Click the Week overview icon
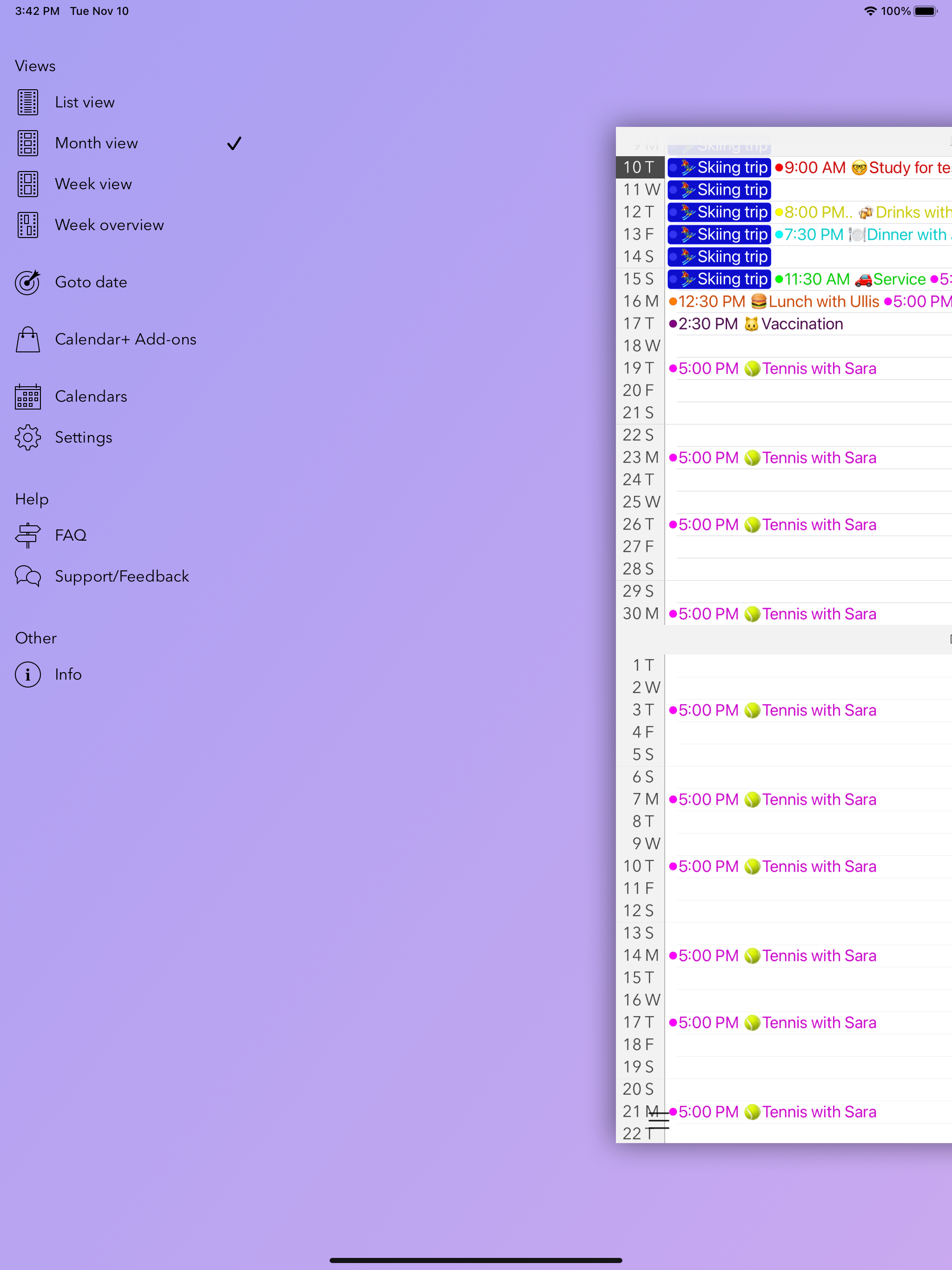The image size is (952, 1270). pyautogui.click(x=27, y=225)
